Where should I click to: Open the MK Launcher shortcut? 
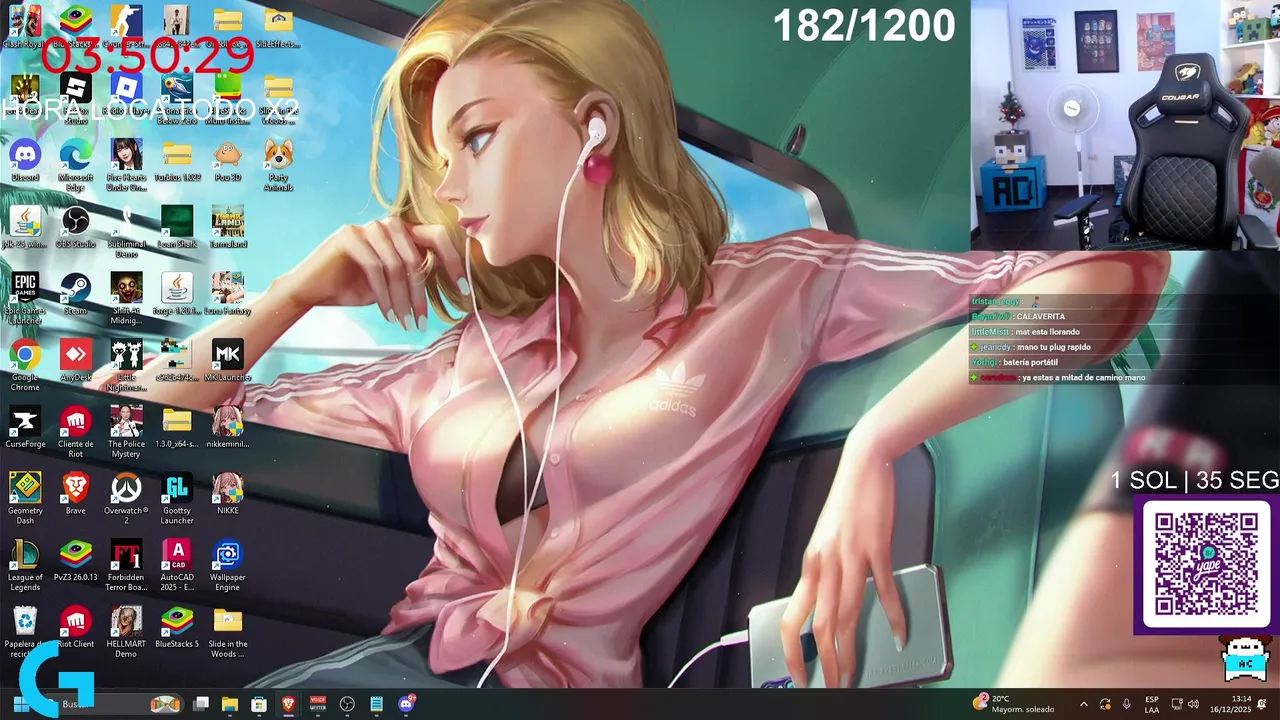click(x=228, y=361)
